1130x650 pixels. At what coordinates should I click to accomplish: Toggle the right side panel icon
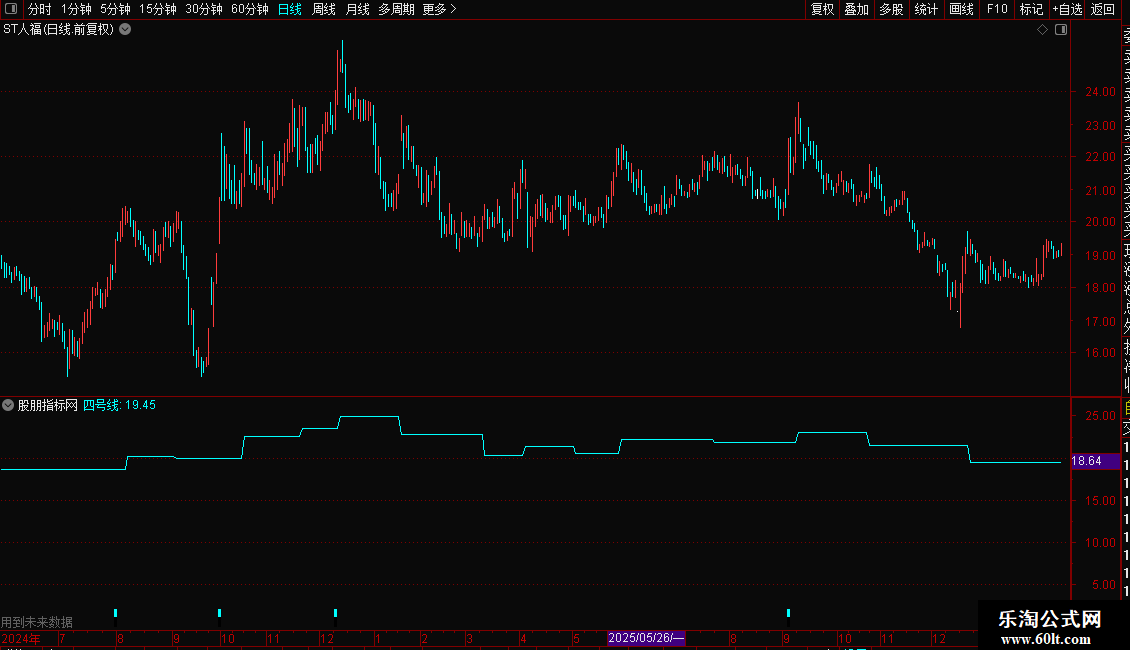point(1061,30)
